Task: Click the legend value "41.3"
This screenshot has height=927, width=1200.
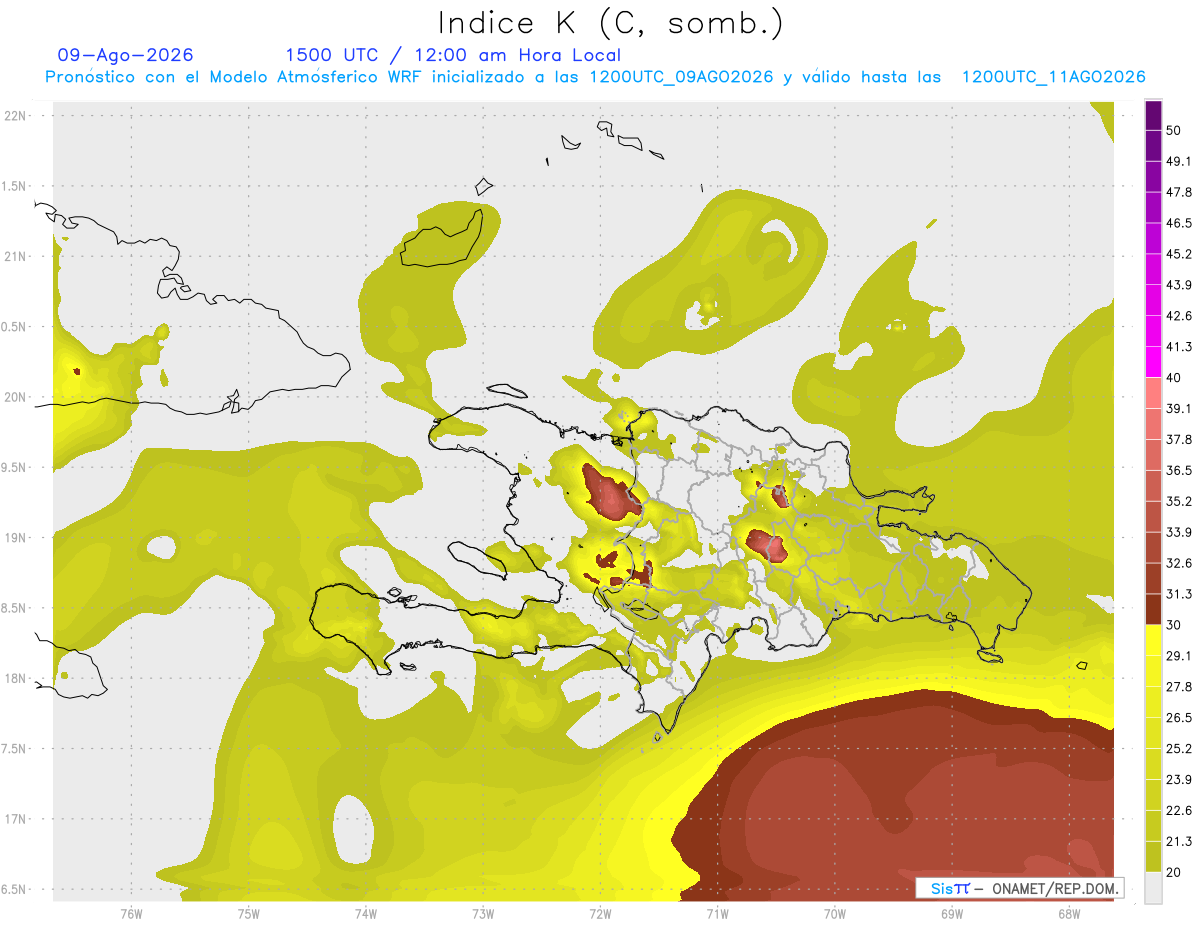Action: point(1179,347)
